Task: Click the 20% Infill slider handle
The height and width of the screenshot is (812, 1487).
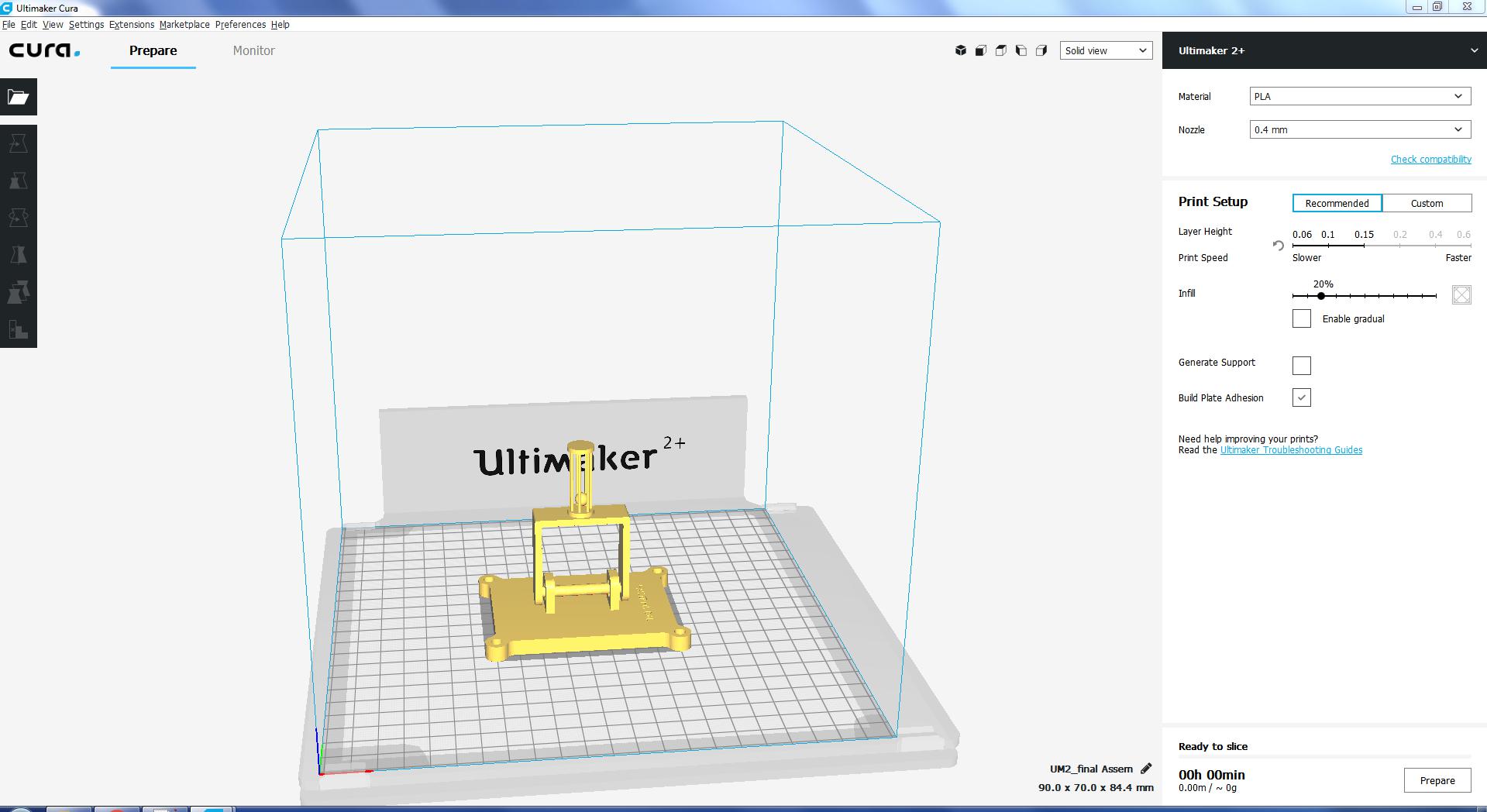Action: click(1321, 296)
